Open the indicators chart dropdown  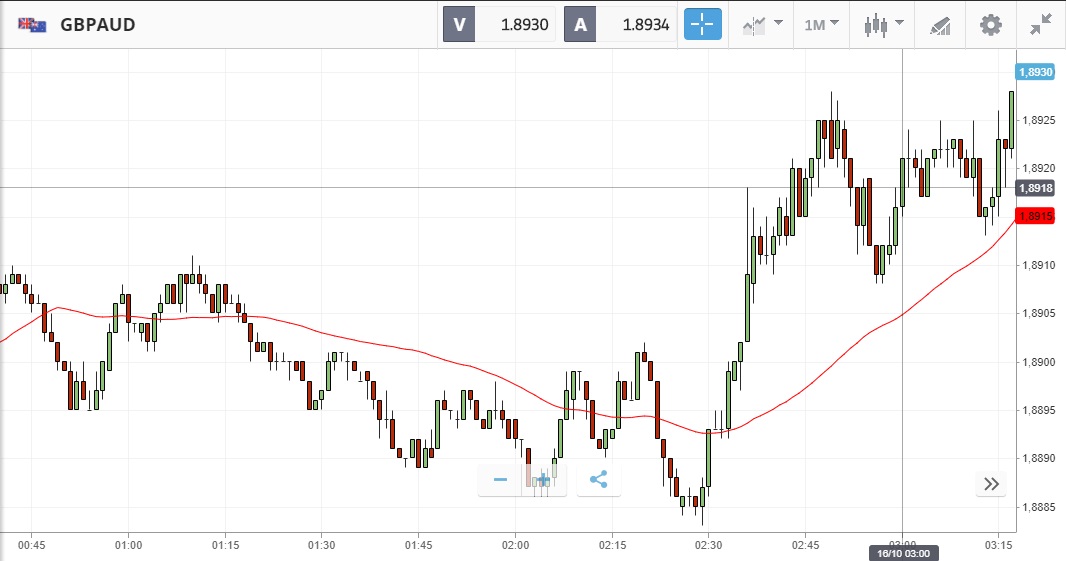pos(762,25)
